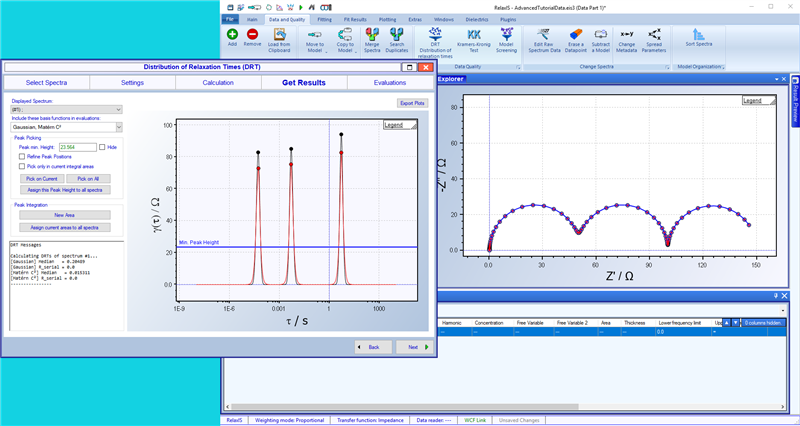The width and height of the screenshot is (800, 426).
Task: Expand Legend in the Nyquist plot
Action: coord(759,101)
